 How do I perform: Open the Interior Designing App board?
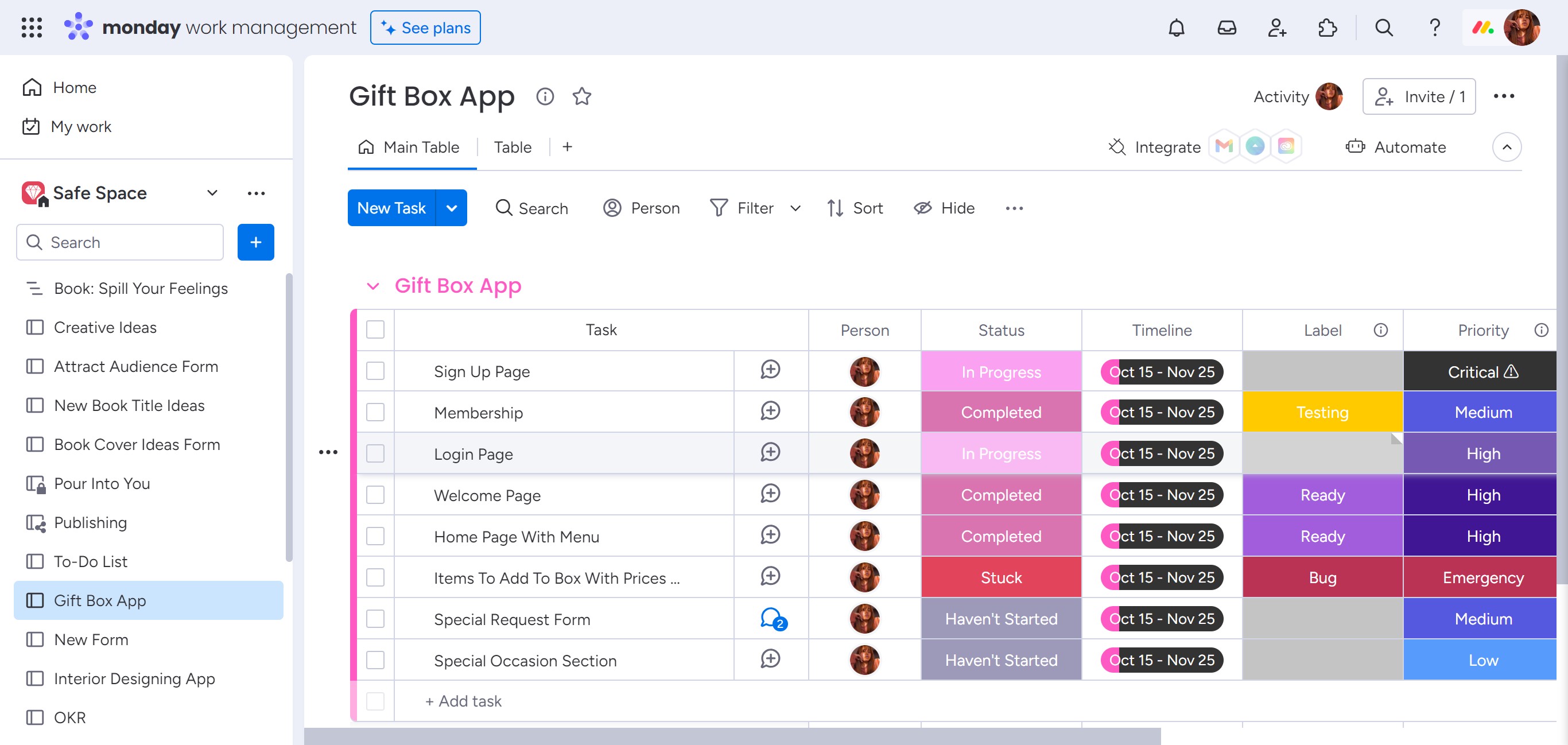coord(134,678)
